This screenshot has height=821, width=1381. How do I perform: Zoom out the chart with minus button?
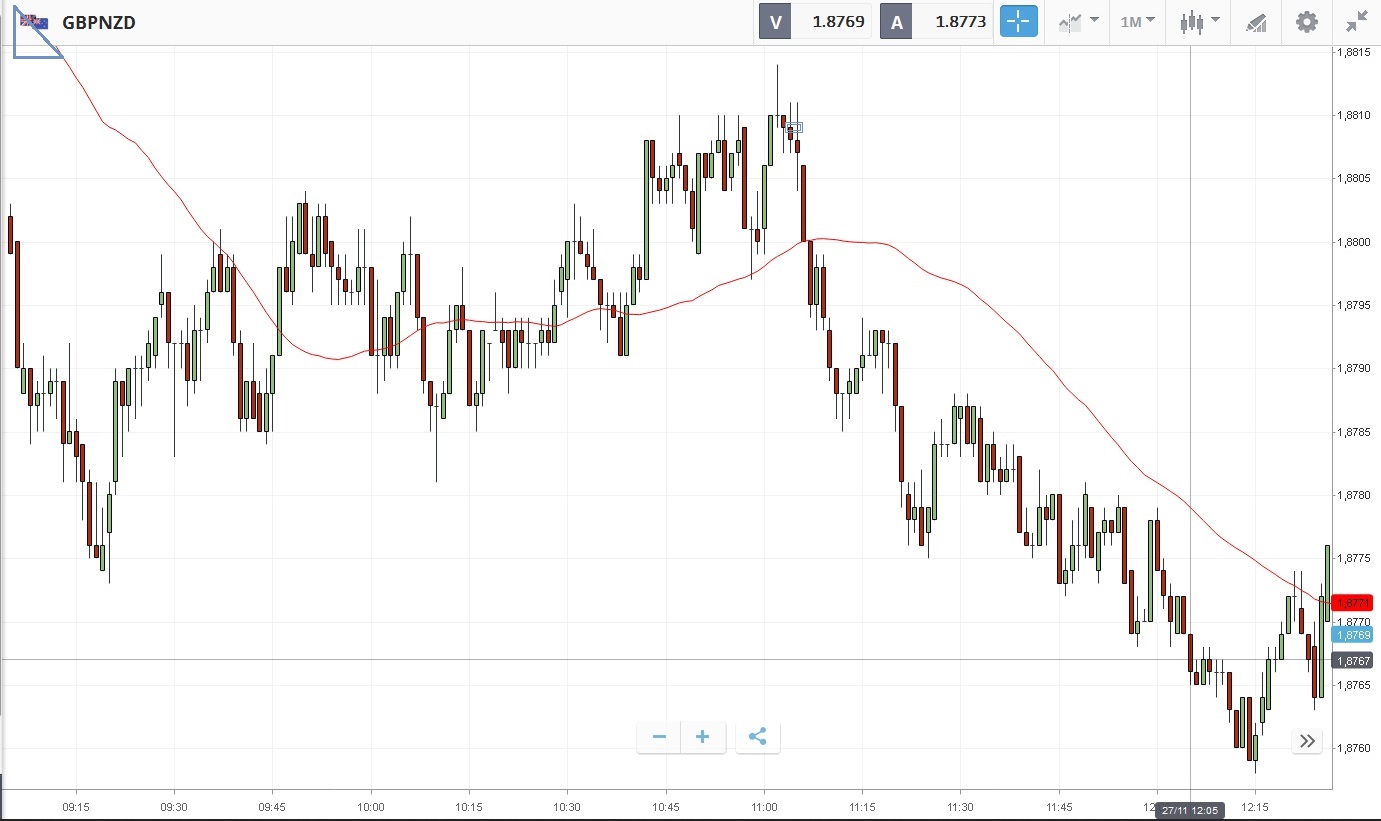pos(659,737)
